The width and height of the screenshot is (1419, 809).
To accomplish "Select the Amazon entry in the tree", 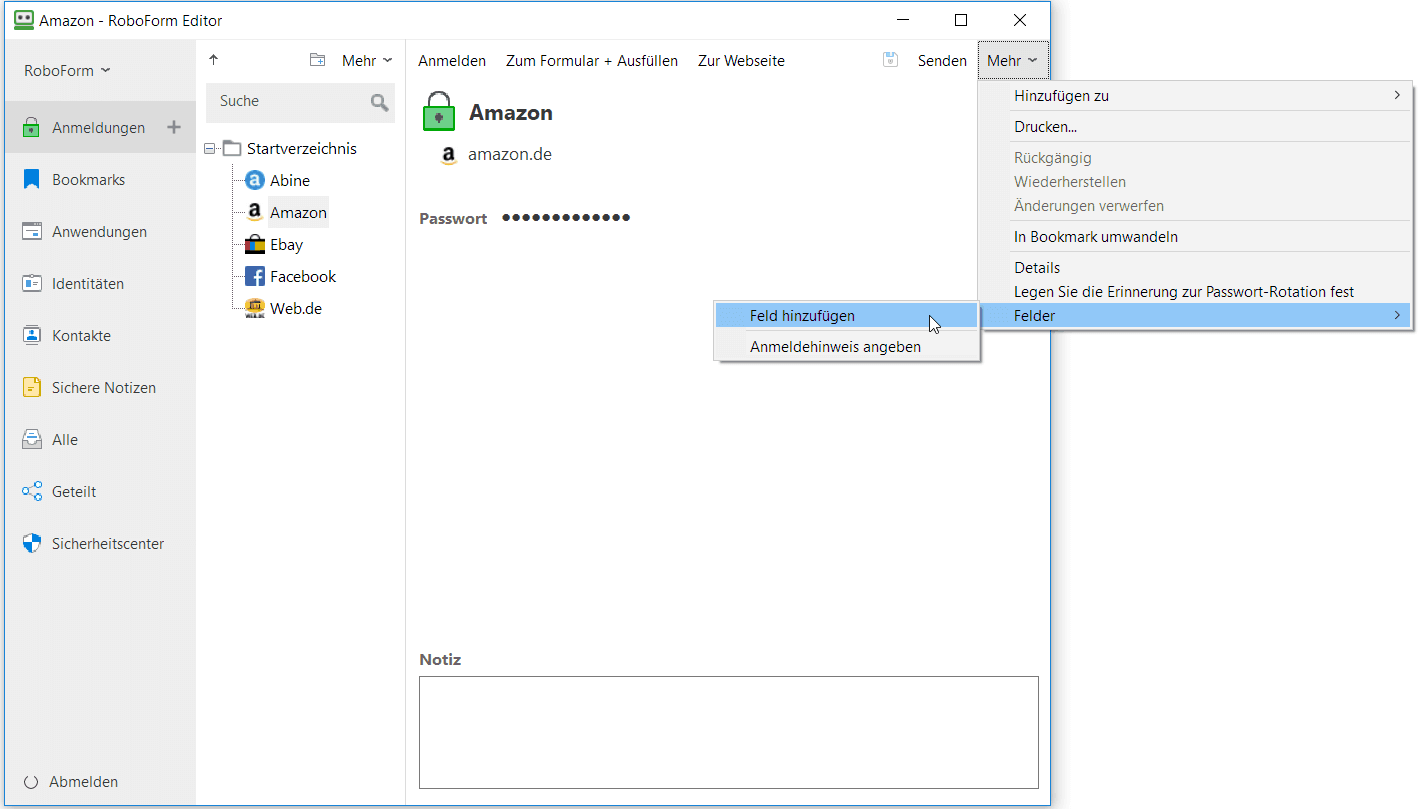I will tap(298, 213).
